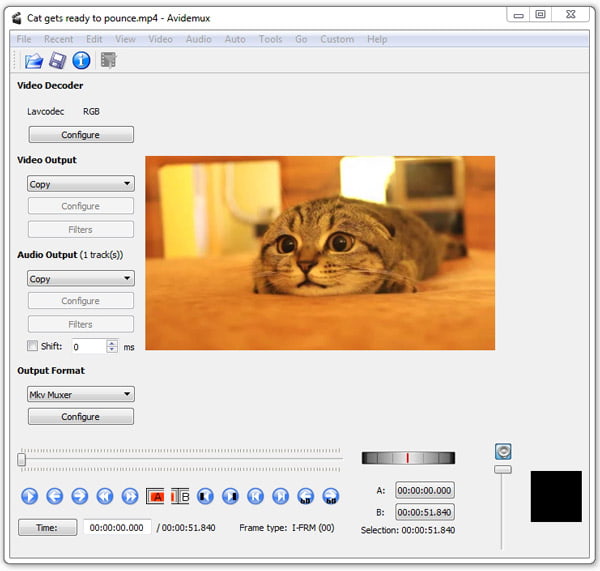Set selection start marker A
The height and width of the screenshot is (571, 600).
point(156,496)
